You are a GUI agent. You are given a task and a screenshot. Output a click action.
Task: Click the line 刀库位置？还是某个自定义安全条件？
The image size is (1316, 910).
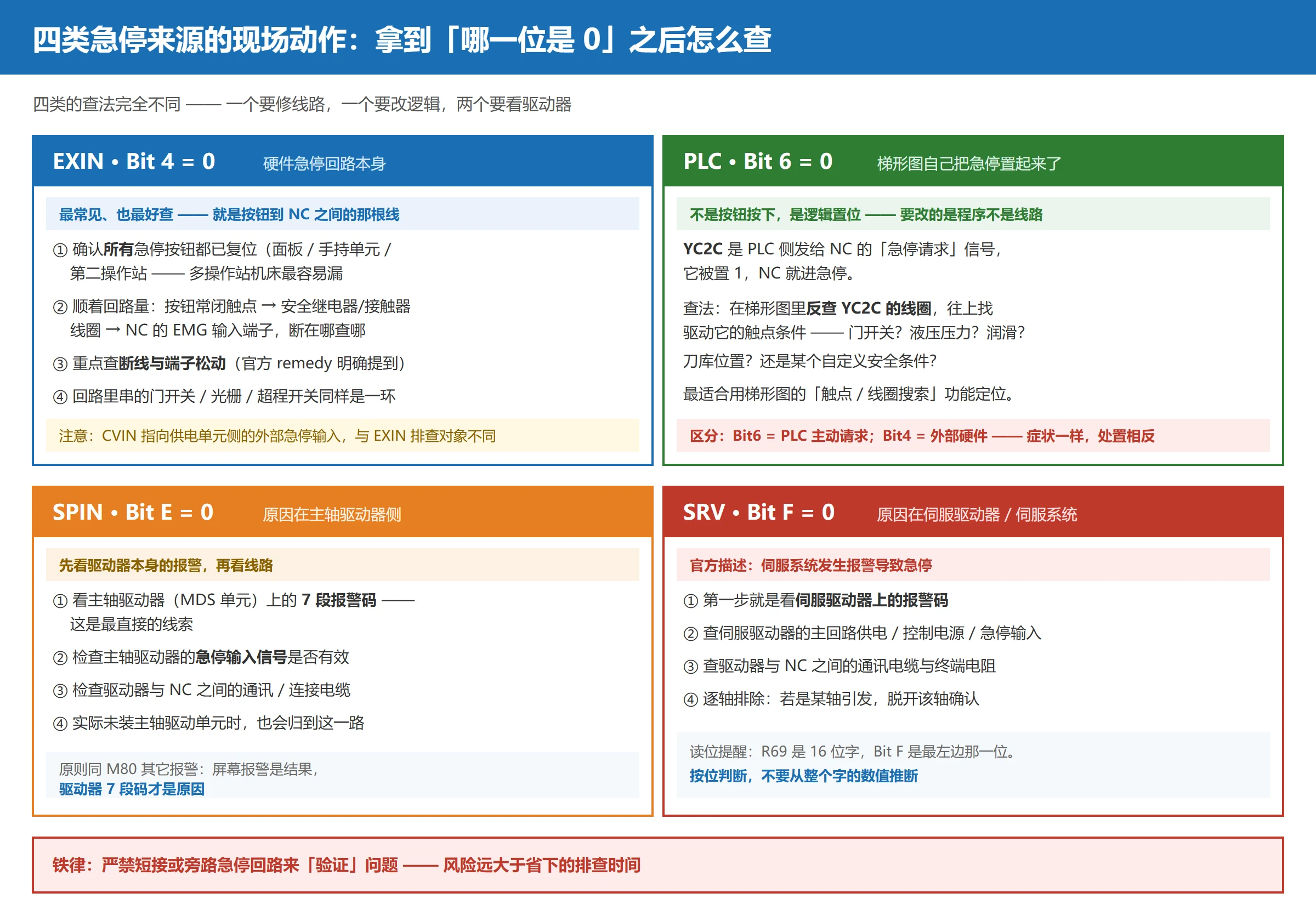[x=810, y=361]
